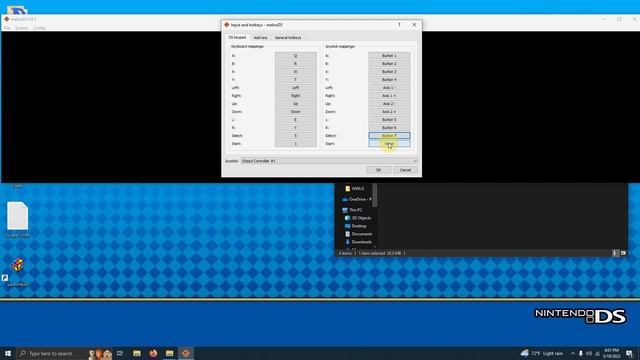Click the File Explorer navigation pane scrollbar
The width and height of the screenshot is (640, 360).
pyautogui.click(x=375, y=195)
